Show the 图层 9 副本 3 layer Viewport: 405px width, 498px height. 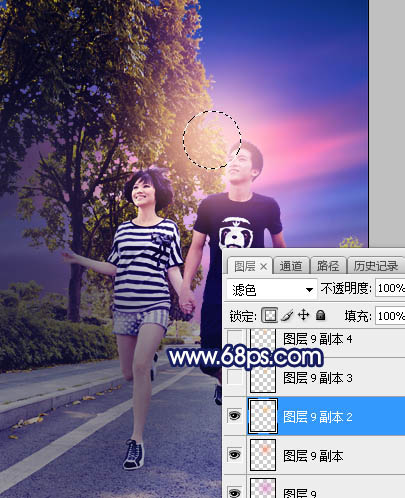[x=234, y=377]
